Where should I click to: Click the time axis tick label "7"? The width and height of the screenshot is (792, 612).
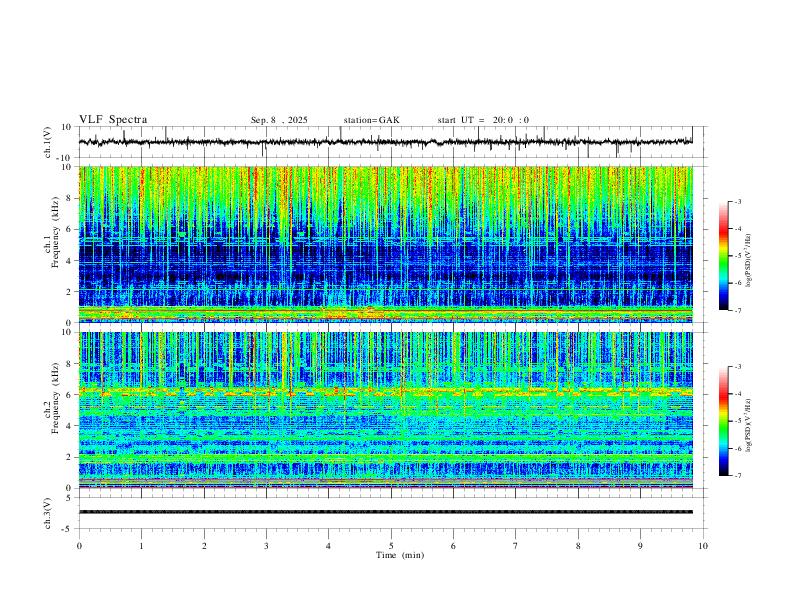tap(516, 546)
